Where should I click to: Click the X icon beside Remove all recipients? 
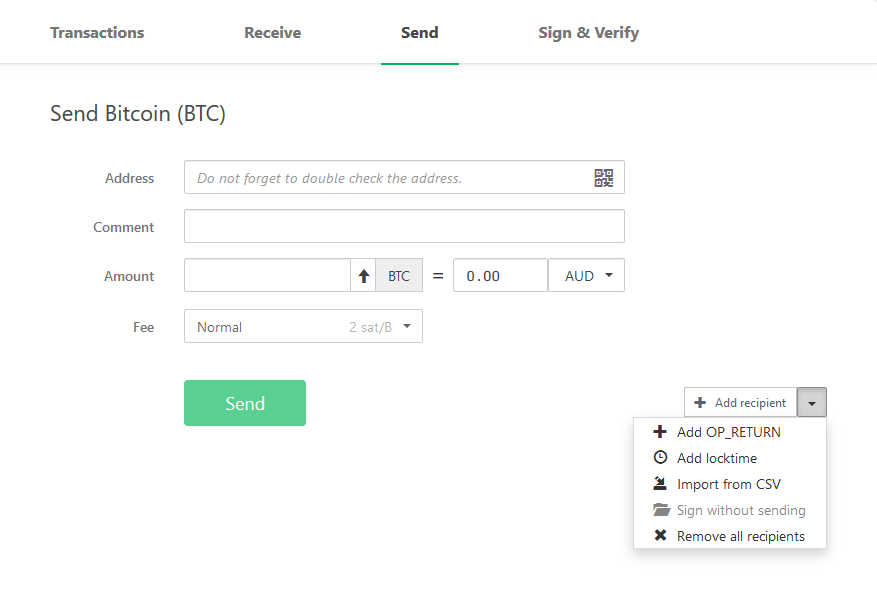660,535
